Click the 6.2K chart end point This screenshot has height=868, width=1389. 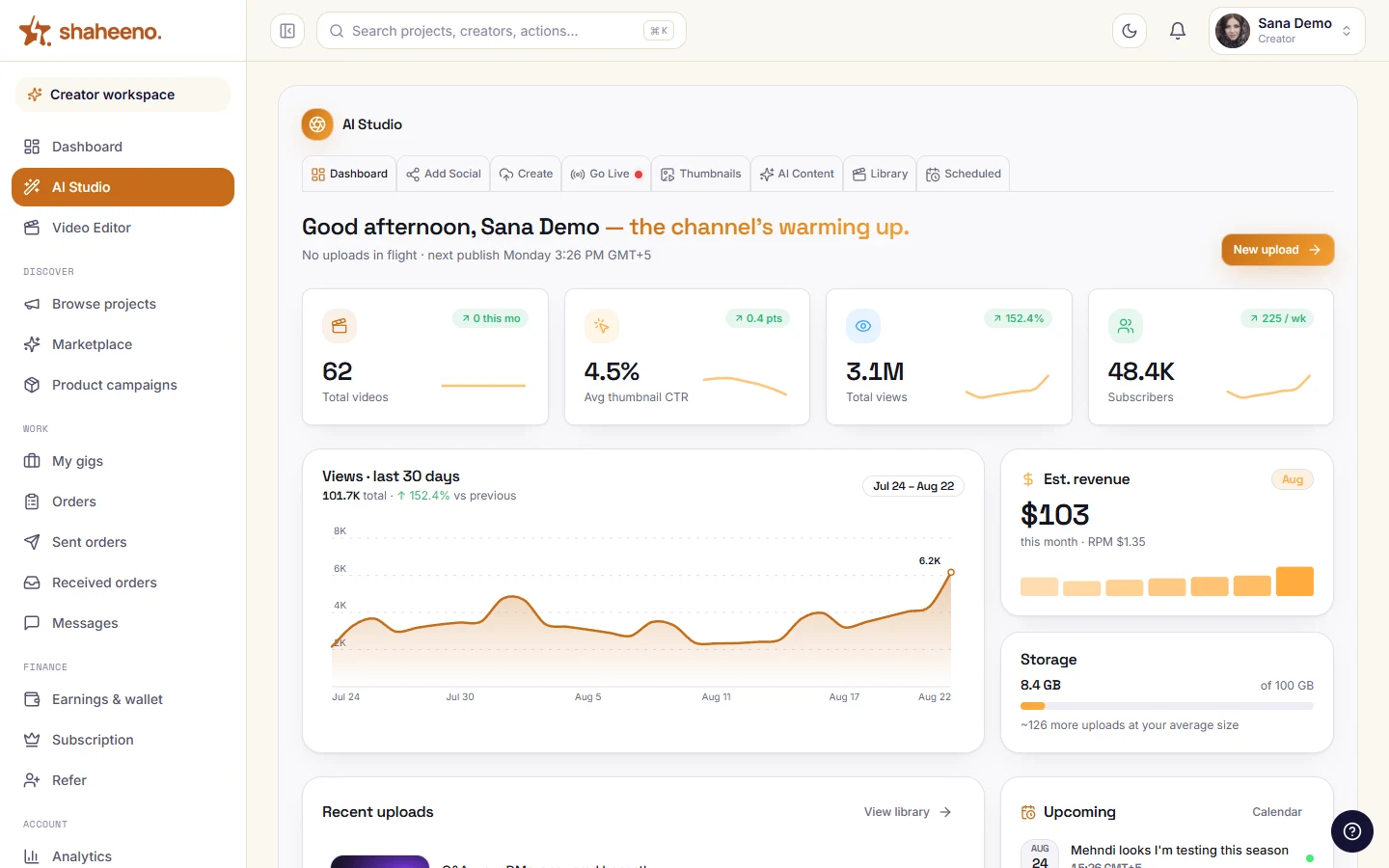tap(951, 572)
